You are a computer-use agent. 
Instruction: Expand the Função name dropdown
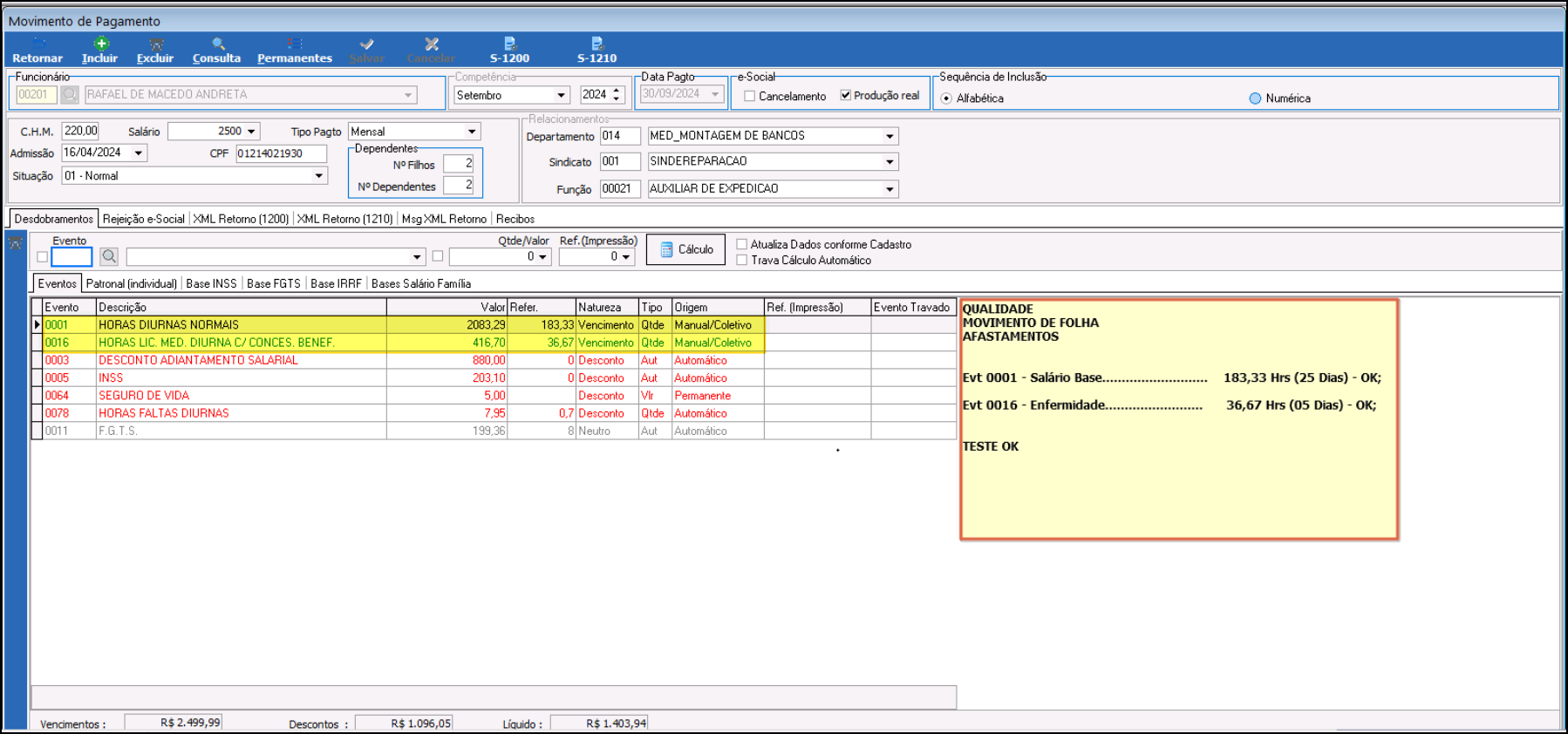(x=890, y=189)
